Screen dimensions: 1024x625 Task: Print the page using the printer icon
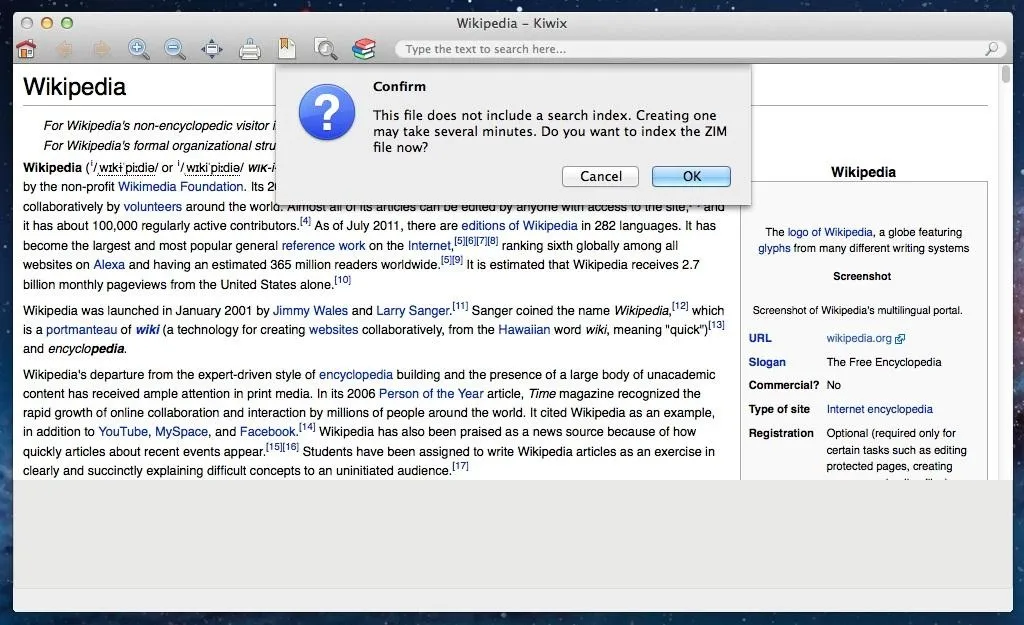(249, 49)
